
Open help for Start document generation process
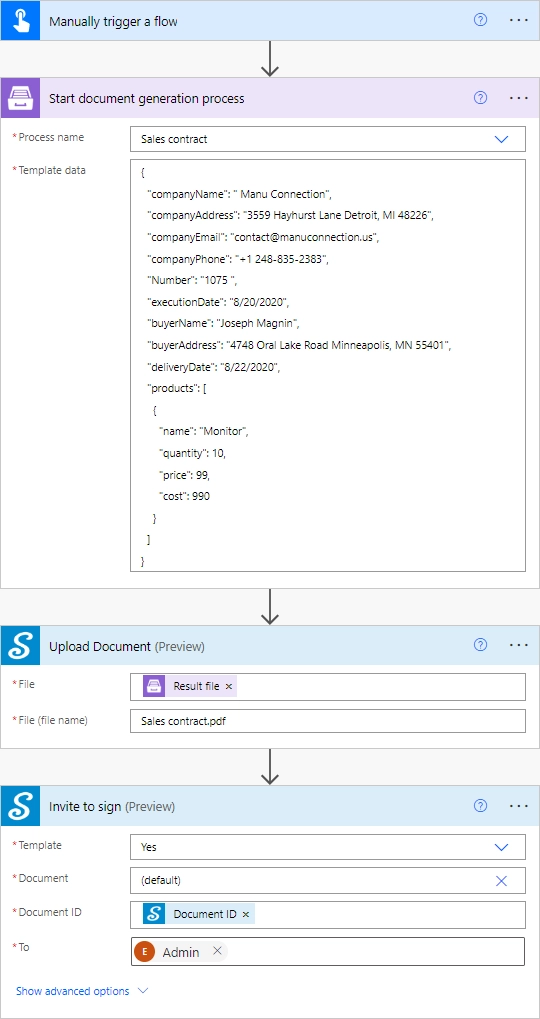480,97
